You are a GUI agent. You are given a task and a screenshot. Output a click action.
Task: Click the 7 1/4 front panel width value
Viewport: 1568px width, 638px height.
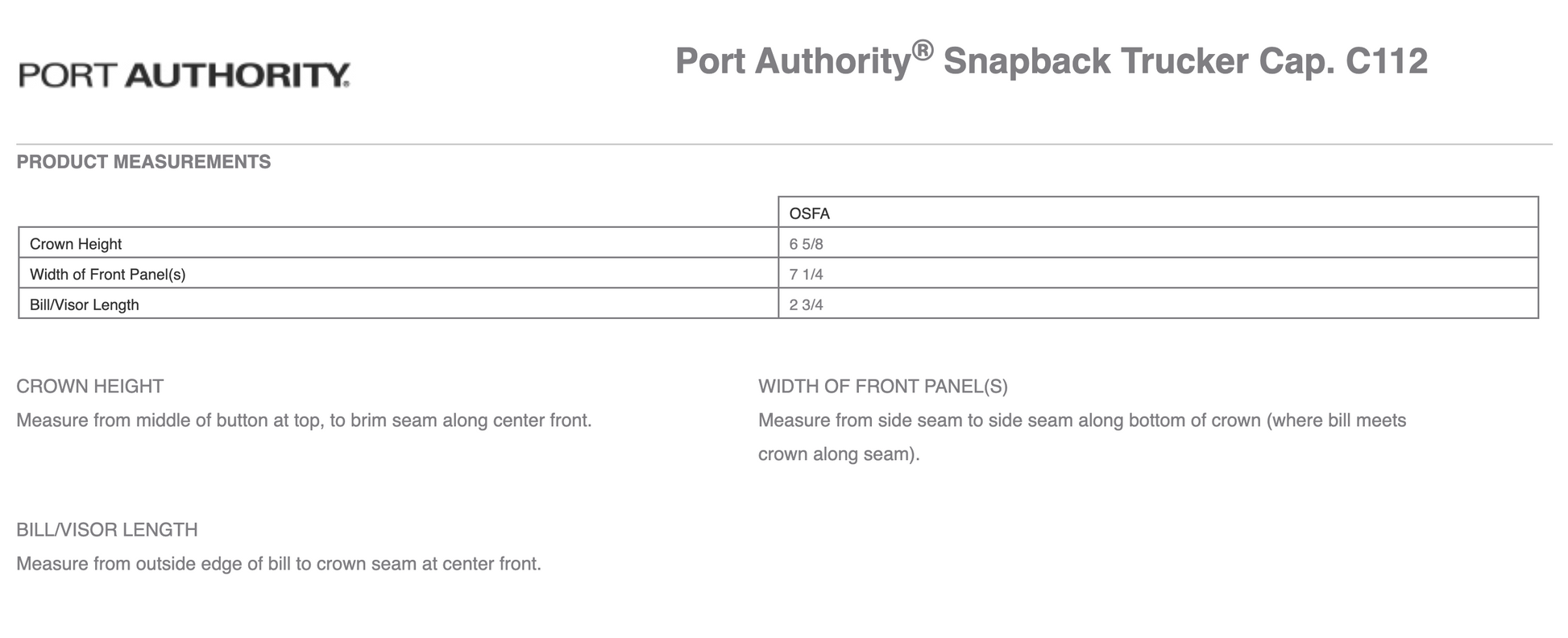806,275
